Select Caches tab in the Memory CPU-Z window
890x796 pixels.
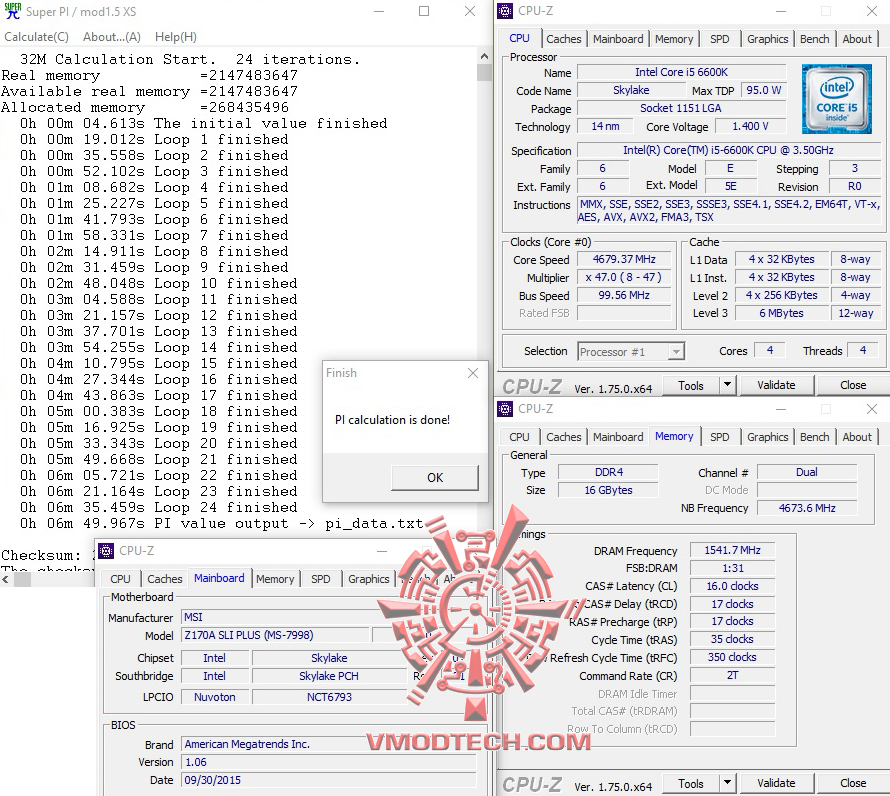[x=564, y=437]
